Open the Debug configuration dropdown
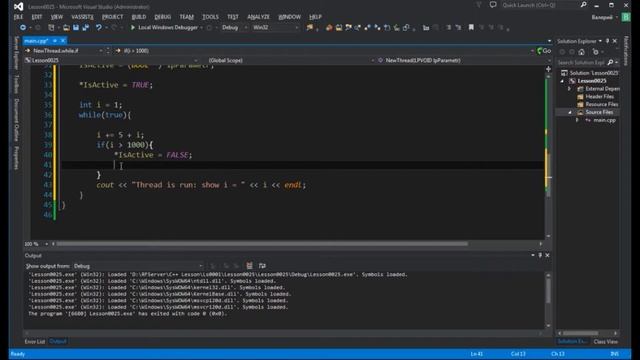Screen dimensions: 640x360 coord(234,27)
